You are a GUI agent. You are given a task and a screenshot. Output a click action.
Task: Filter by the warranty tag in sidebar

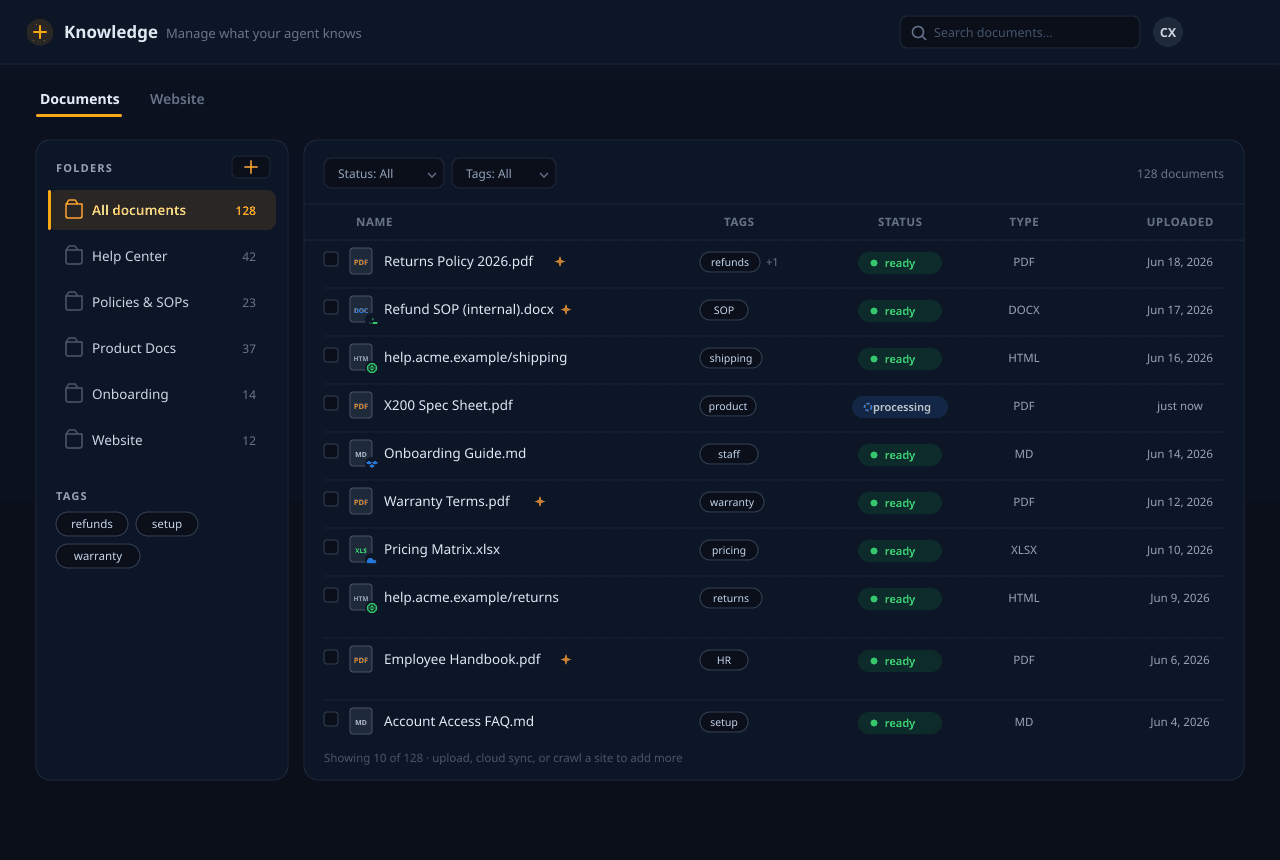coord(98,556)
